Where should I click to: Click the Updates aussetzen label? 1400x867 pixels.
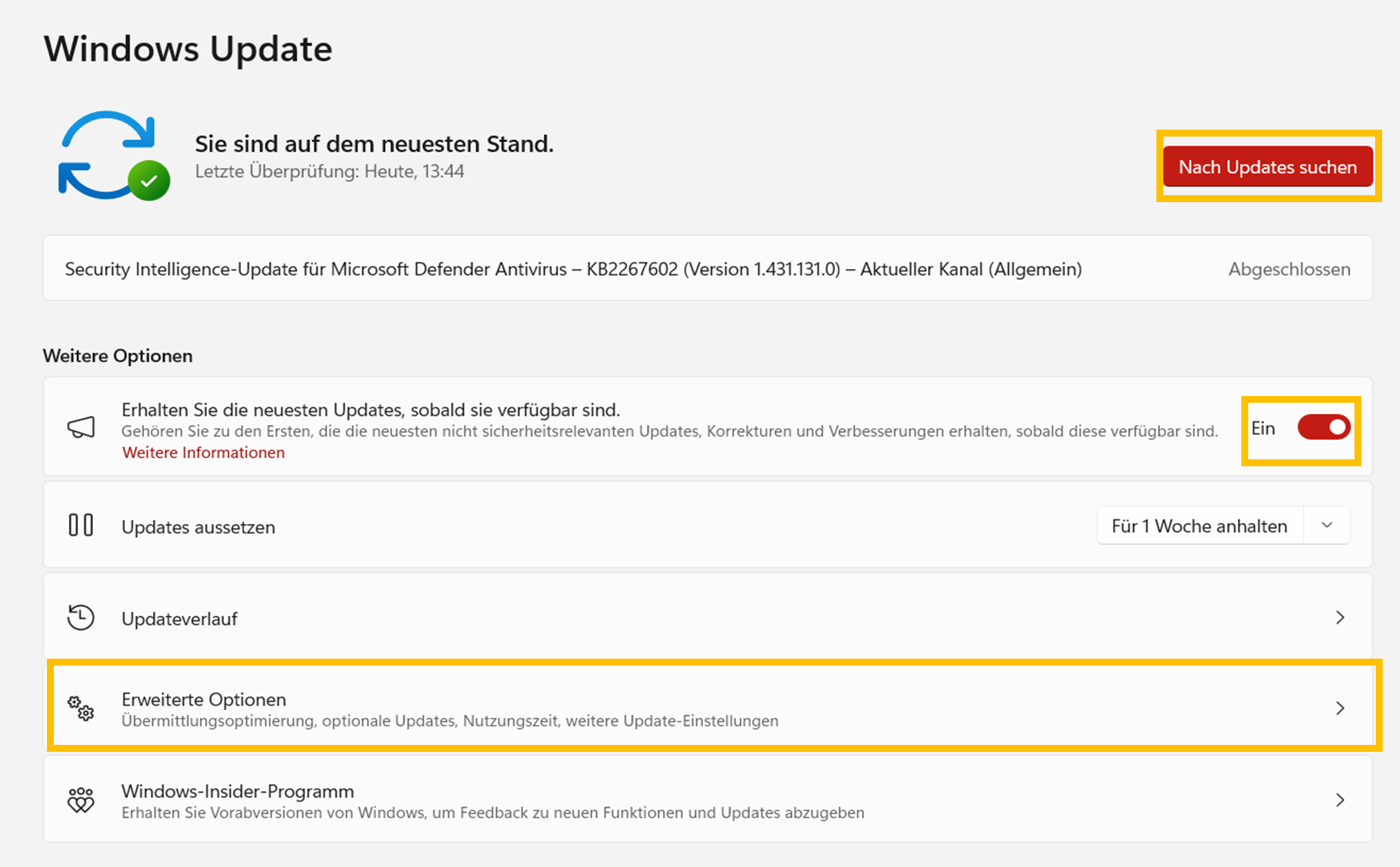[x=198, y=527]
